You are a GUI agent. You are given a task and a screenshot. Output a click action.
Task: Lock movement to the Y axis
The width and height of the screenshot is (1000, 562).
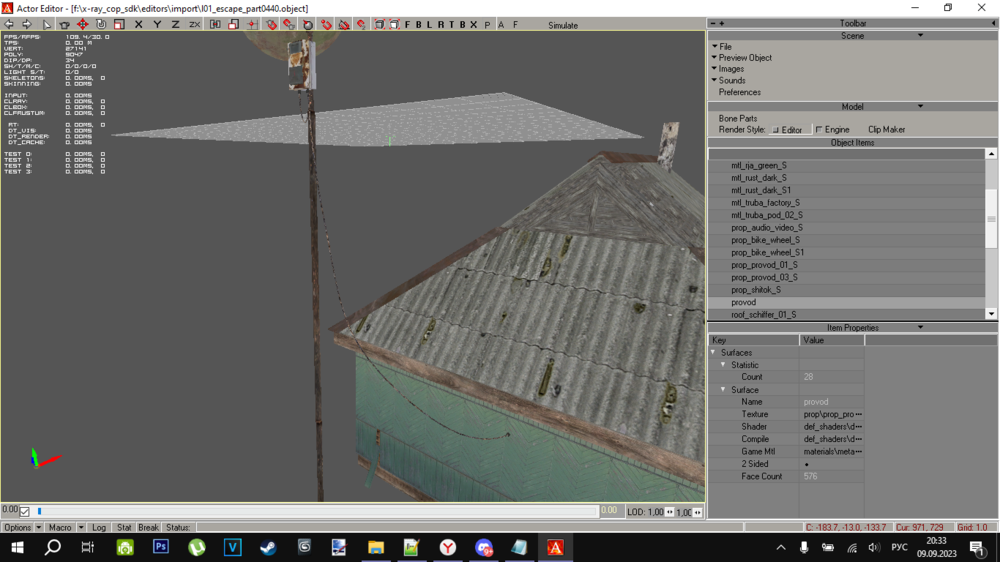tap(157, 25)
